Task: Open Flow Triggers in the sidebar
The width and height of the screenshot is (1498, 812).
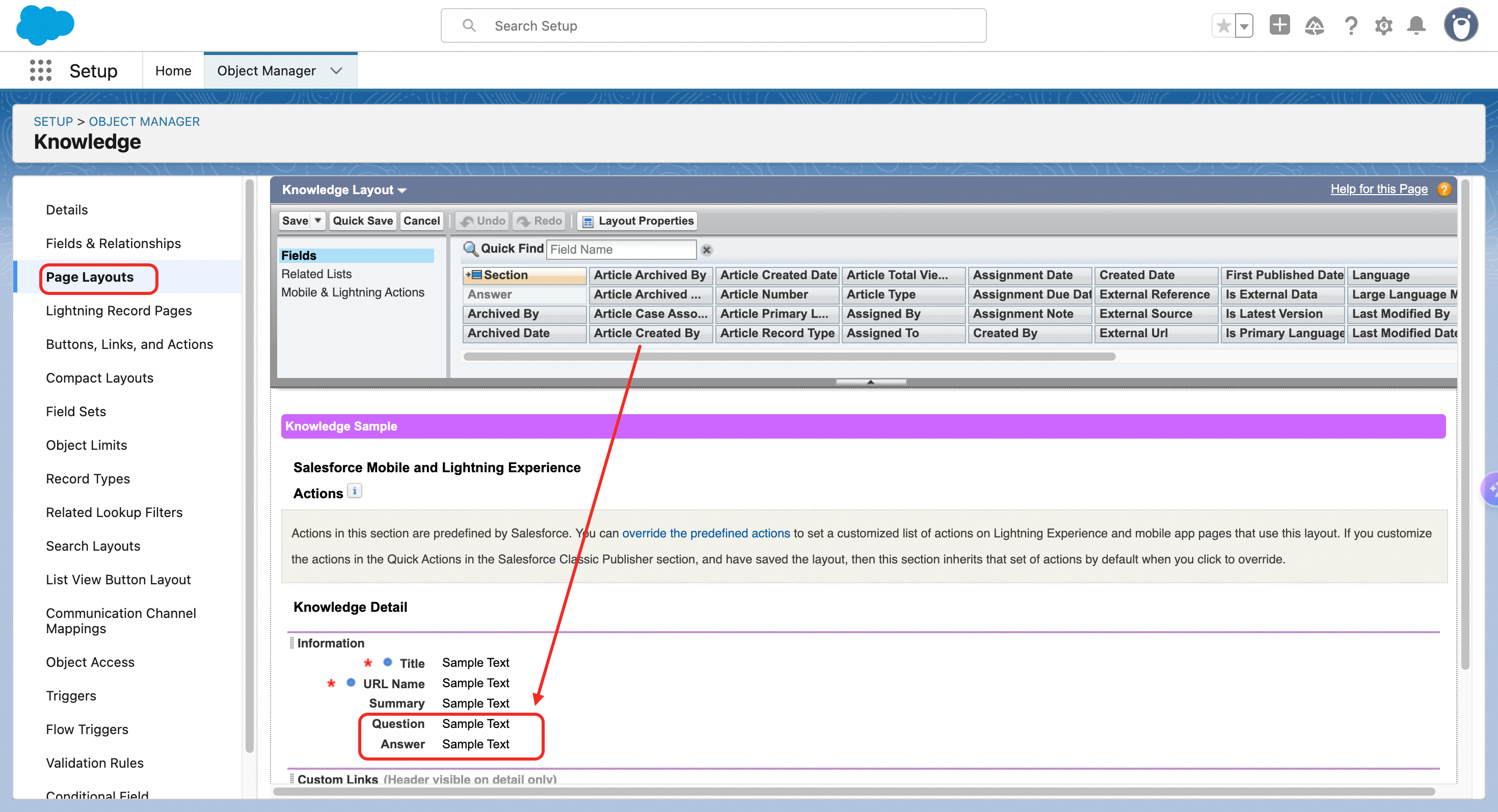Action: tap(87, 730)
